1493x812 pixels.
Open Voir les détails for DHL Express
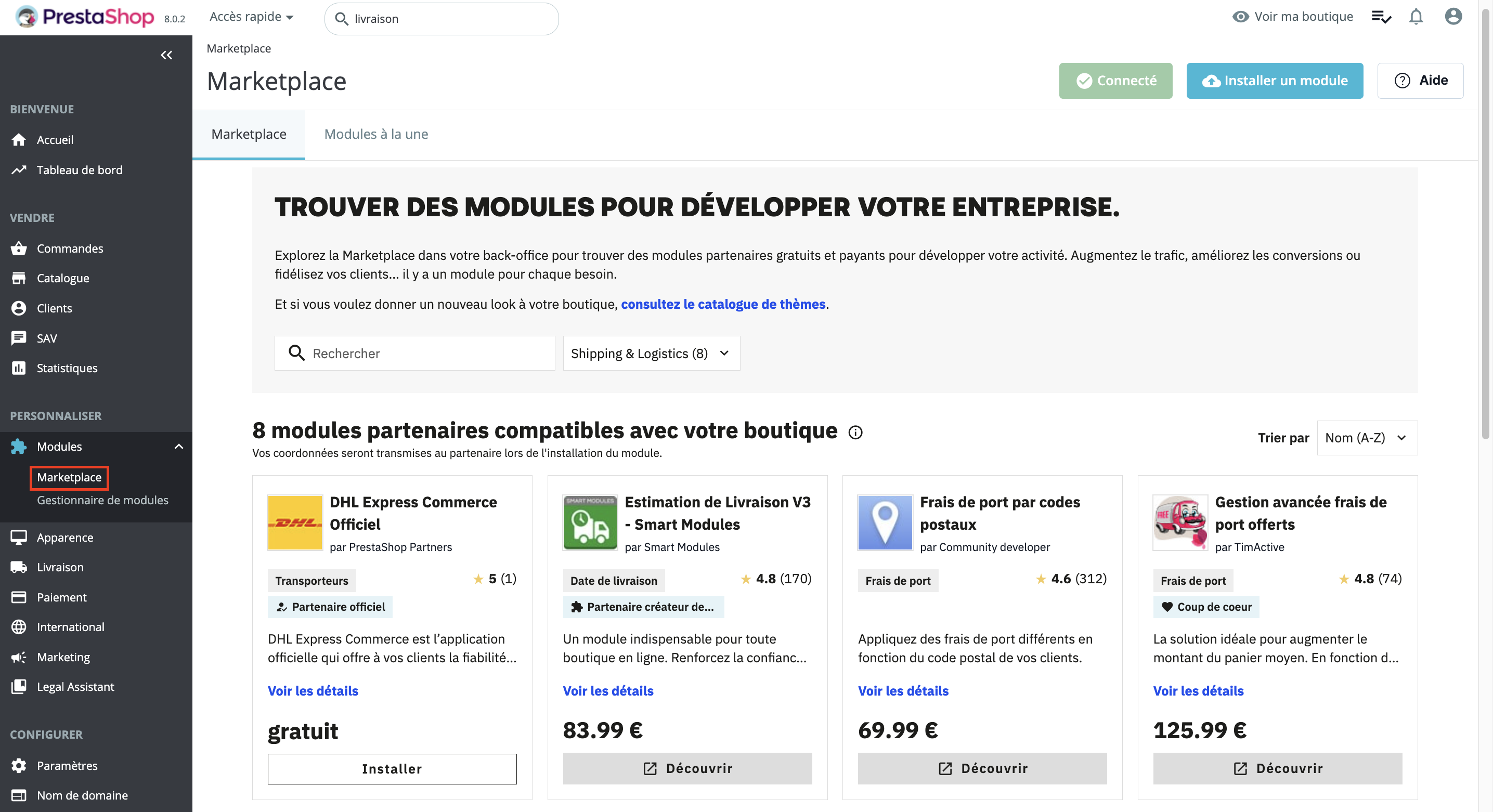(x=313, y=691)
